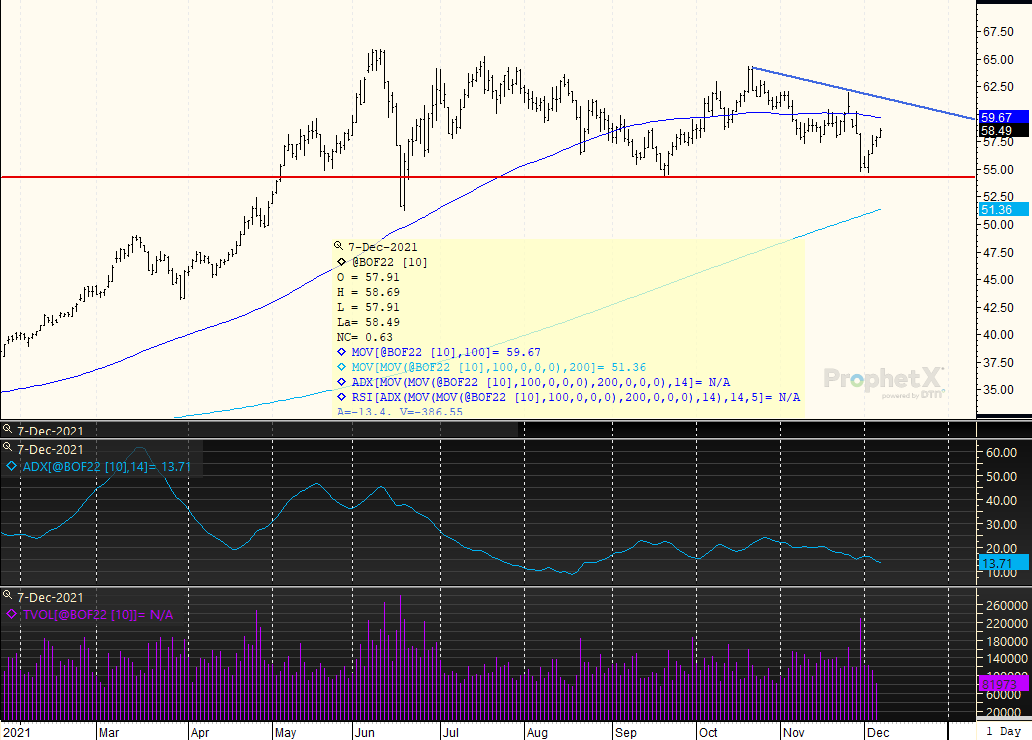Image resolution: width=1032 pixels, height=740 pixels.
Task: Click the 51.36 light-blue price tag
Action: [x=997, y=210]
